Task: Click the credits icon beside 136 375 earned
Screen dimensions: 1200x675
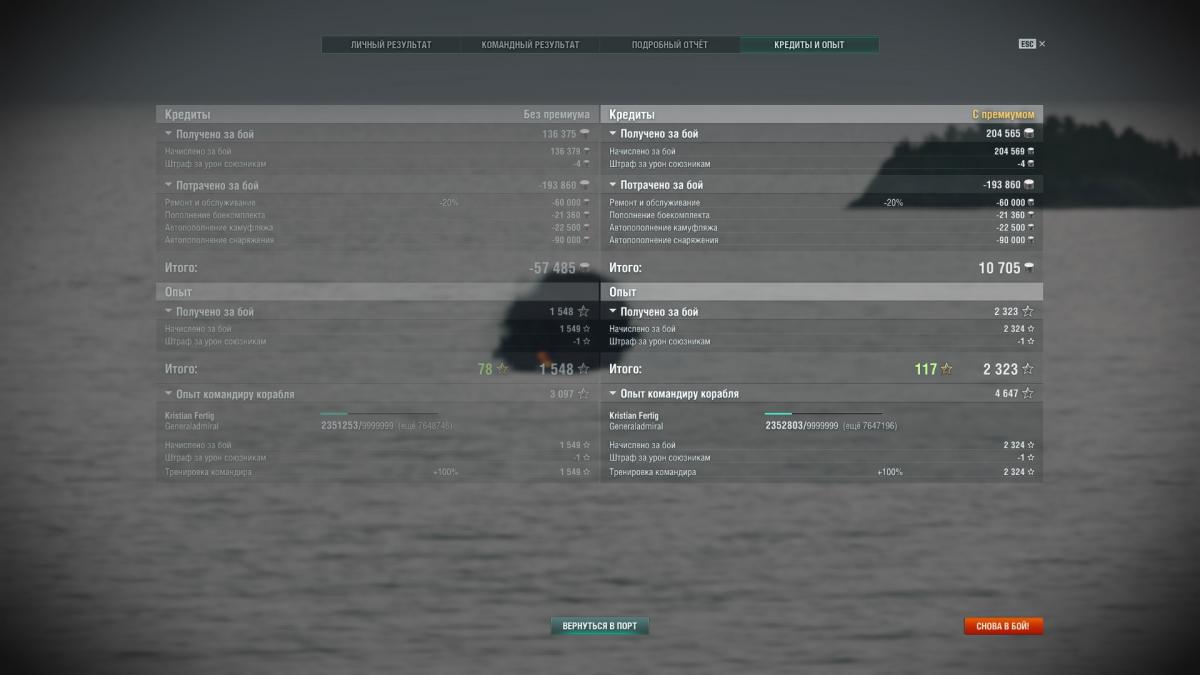Action: pos(584,133)
